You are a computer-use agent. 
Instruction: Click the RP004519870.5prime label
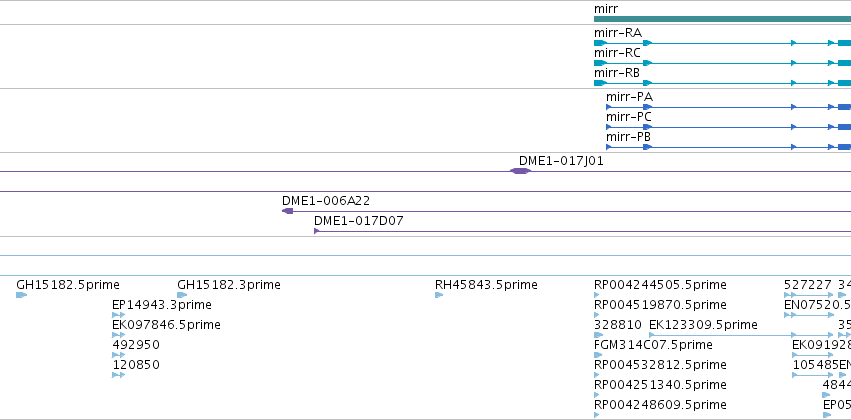(660, 305)
